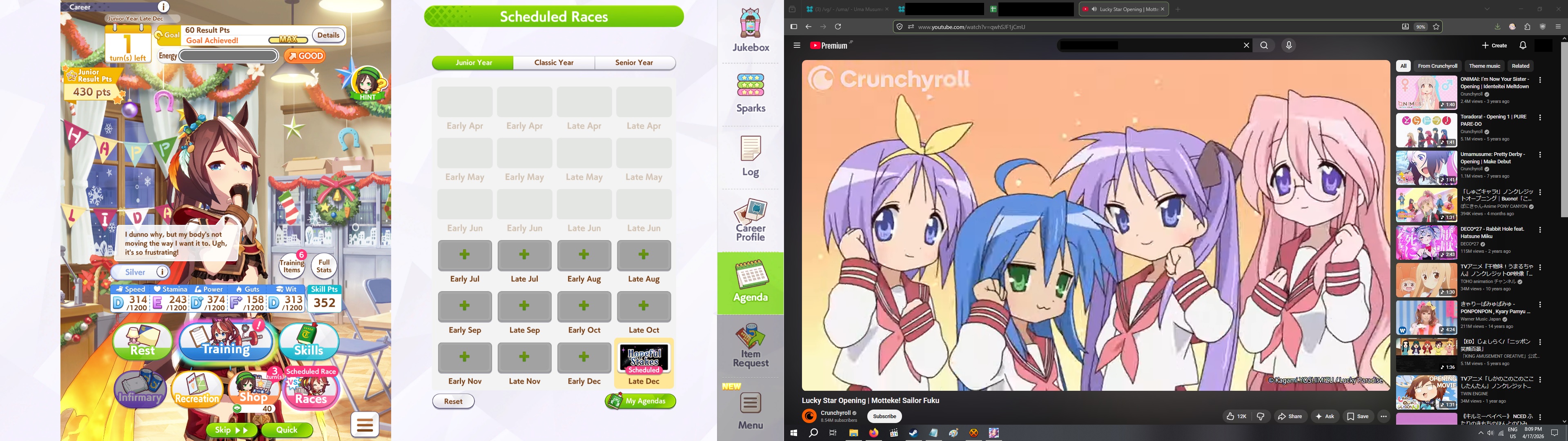Dislike the Lucky Star video
The height and width of the screenshot is (441, 1568).
1261,416
